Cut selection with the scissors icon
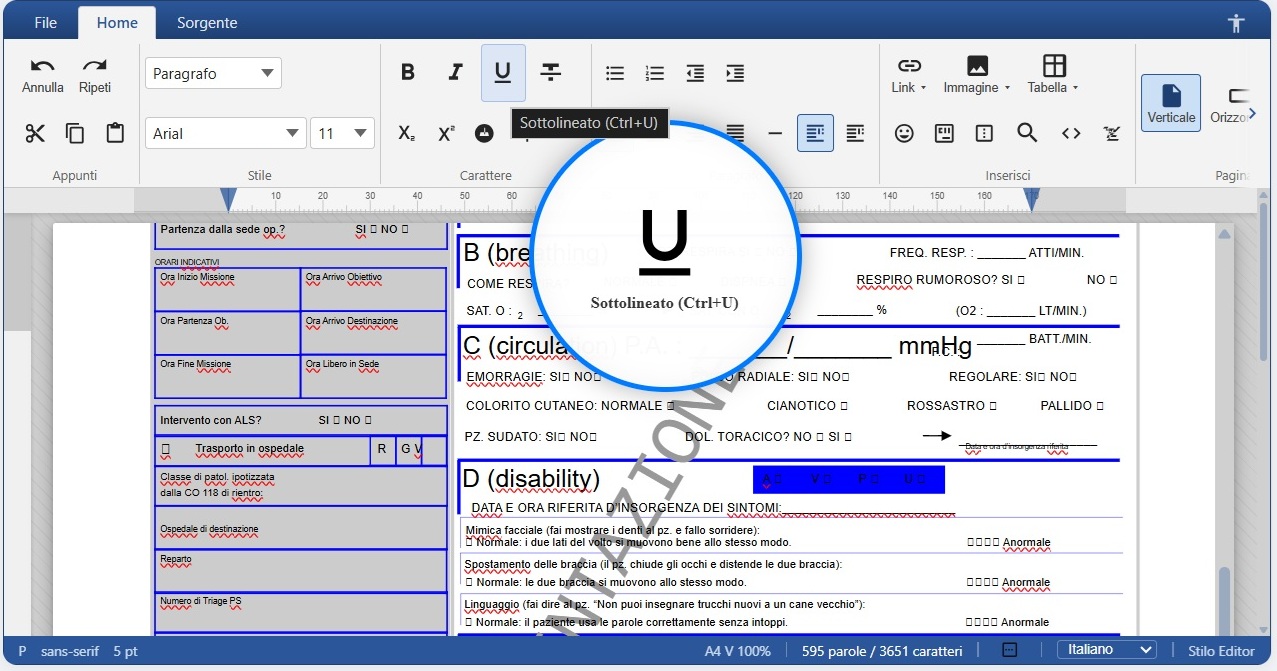 pos(36,133)
